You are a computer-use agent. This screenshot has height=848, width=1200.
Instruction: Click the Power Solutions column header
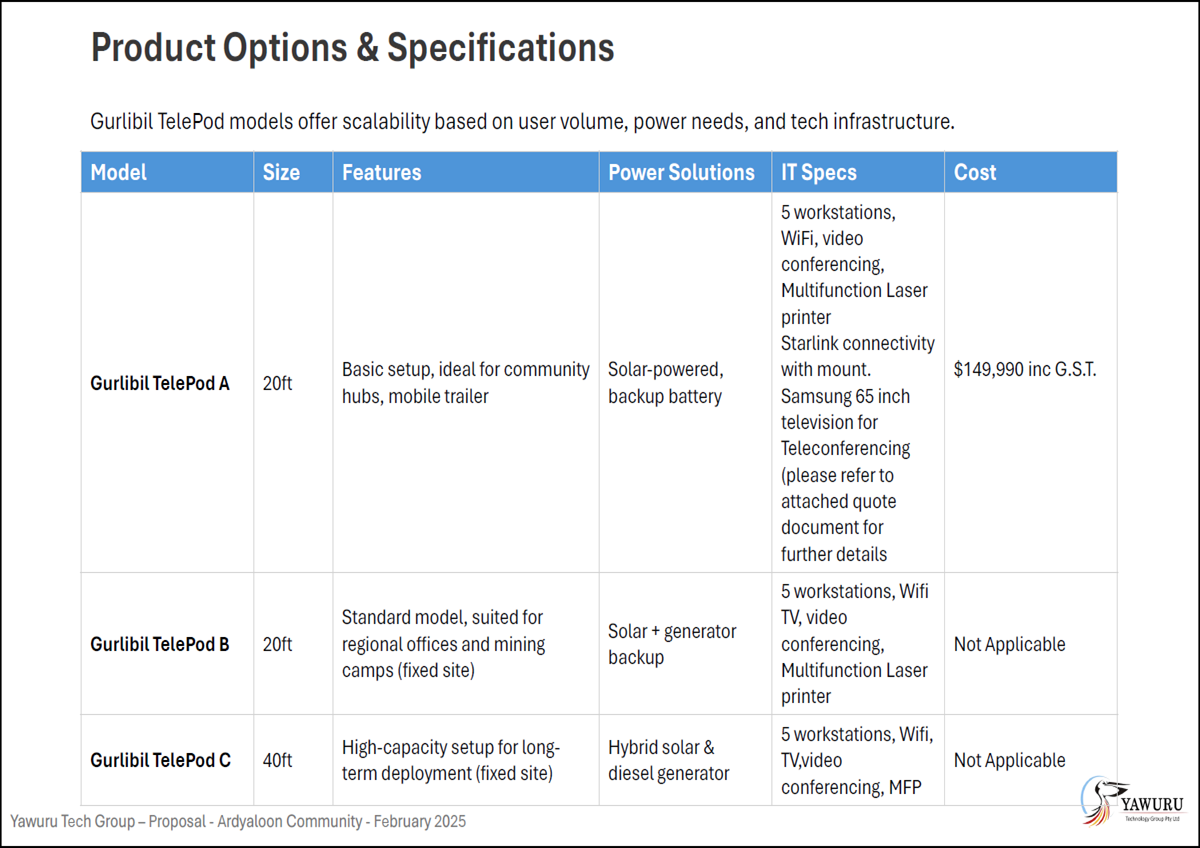[x=681, y=172]
